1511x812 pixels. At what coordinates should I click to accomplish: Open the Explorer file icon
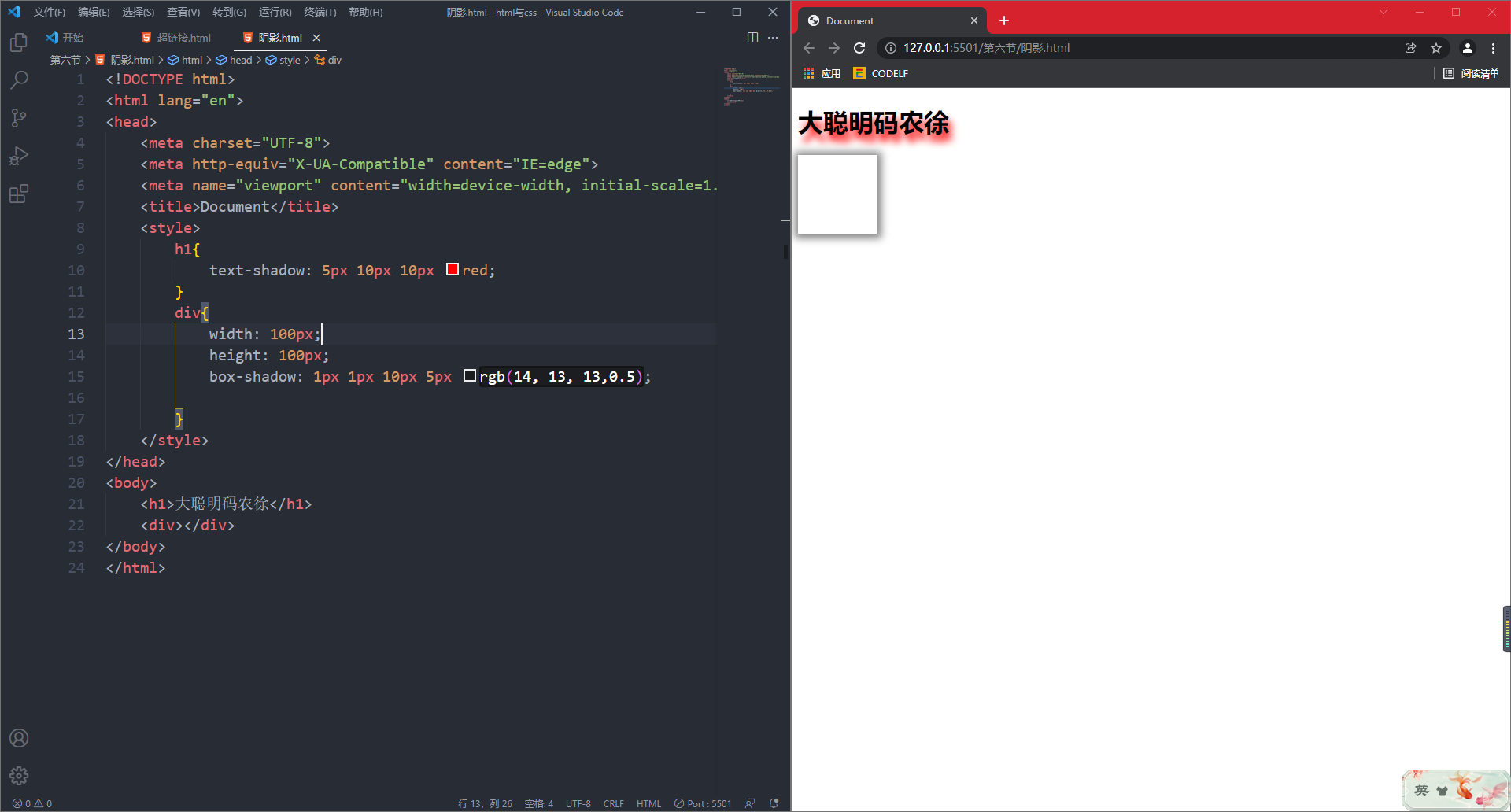tap(18, 42)
